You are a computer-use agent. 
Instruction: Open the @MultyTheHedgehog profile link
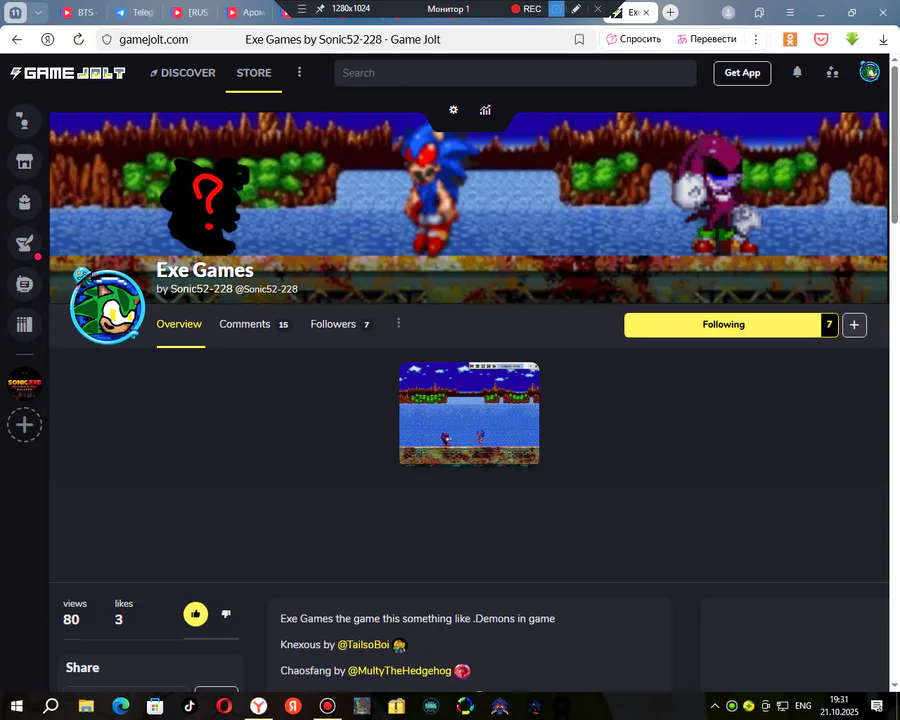coord(399,671)
